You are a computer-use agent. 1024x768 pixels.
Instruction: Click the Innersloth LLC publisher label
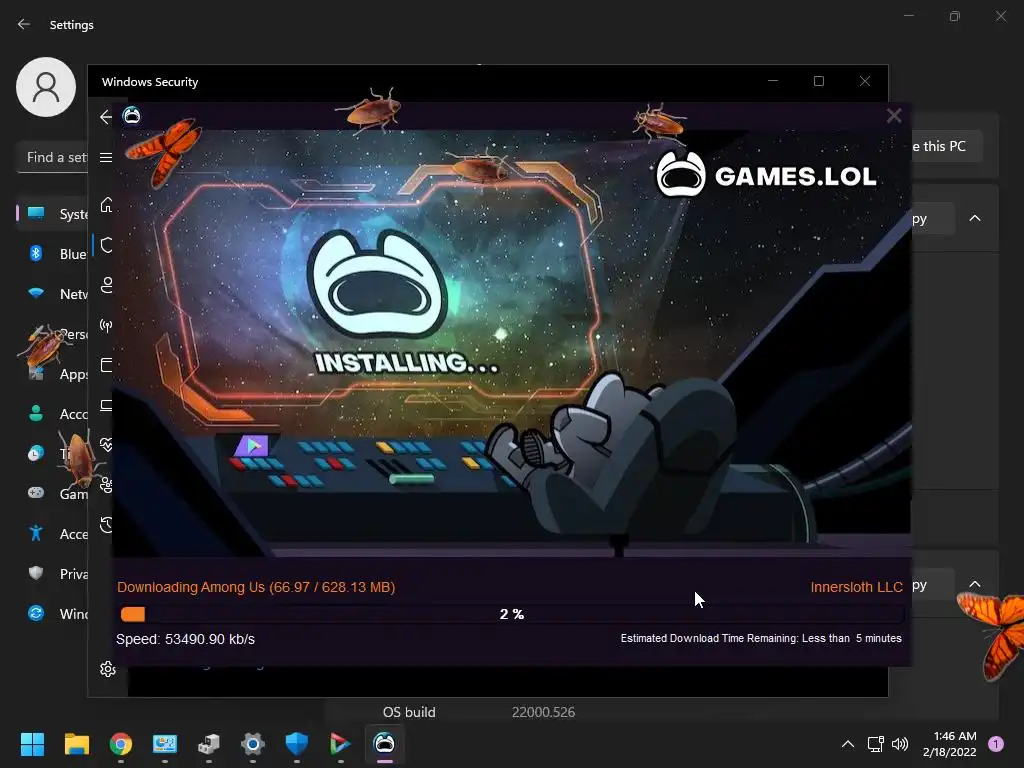pos(856,587)
